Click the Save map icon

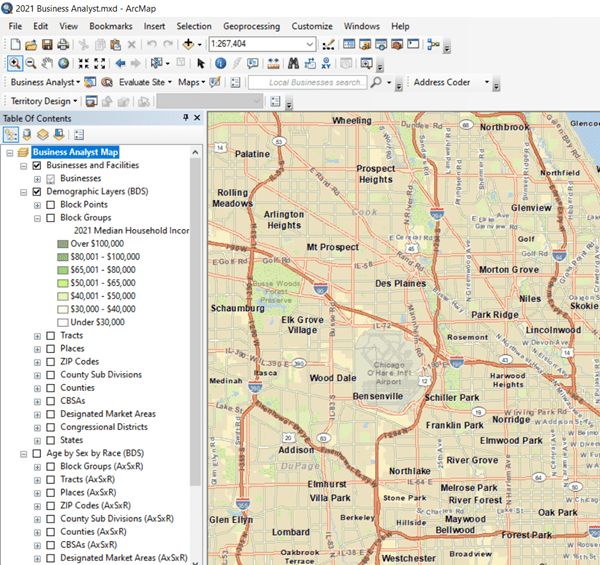coord(47,44)
